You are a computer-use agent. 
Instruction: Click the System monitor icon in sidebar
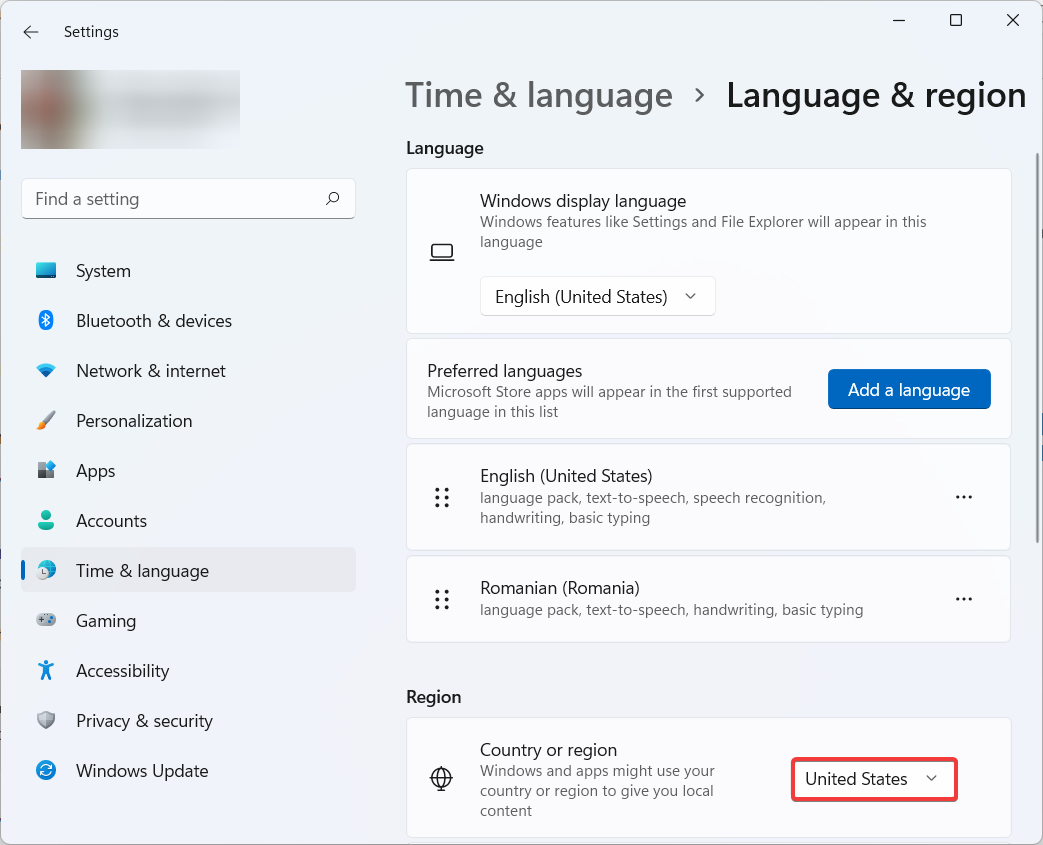coord(46,271)
